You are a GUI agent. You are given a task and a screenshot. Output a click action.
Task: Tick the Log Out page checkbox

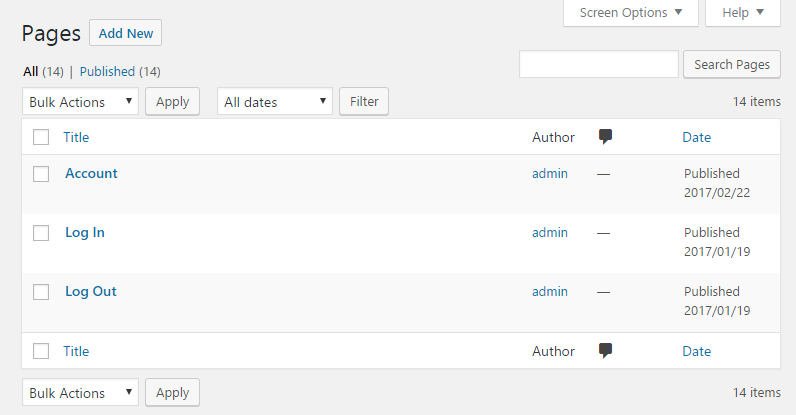41,292
